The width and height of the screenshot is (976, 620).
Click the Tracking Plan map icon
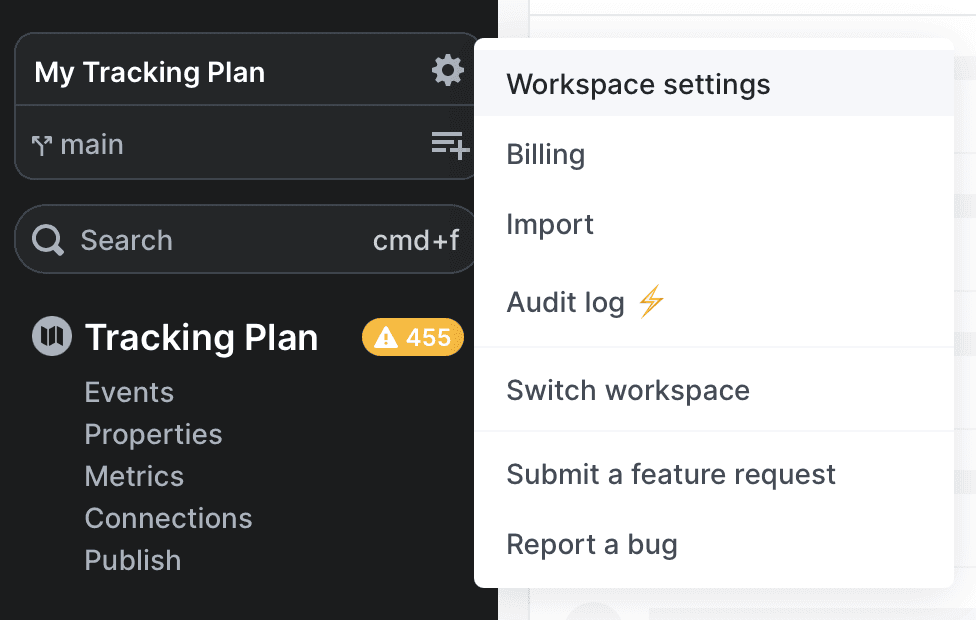click(50, 336)
